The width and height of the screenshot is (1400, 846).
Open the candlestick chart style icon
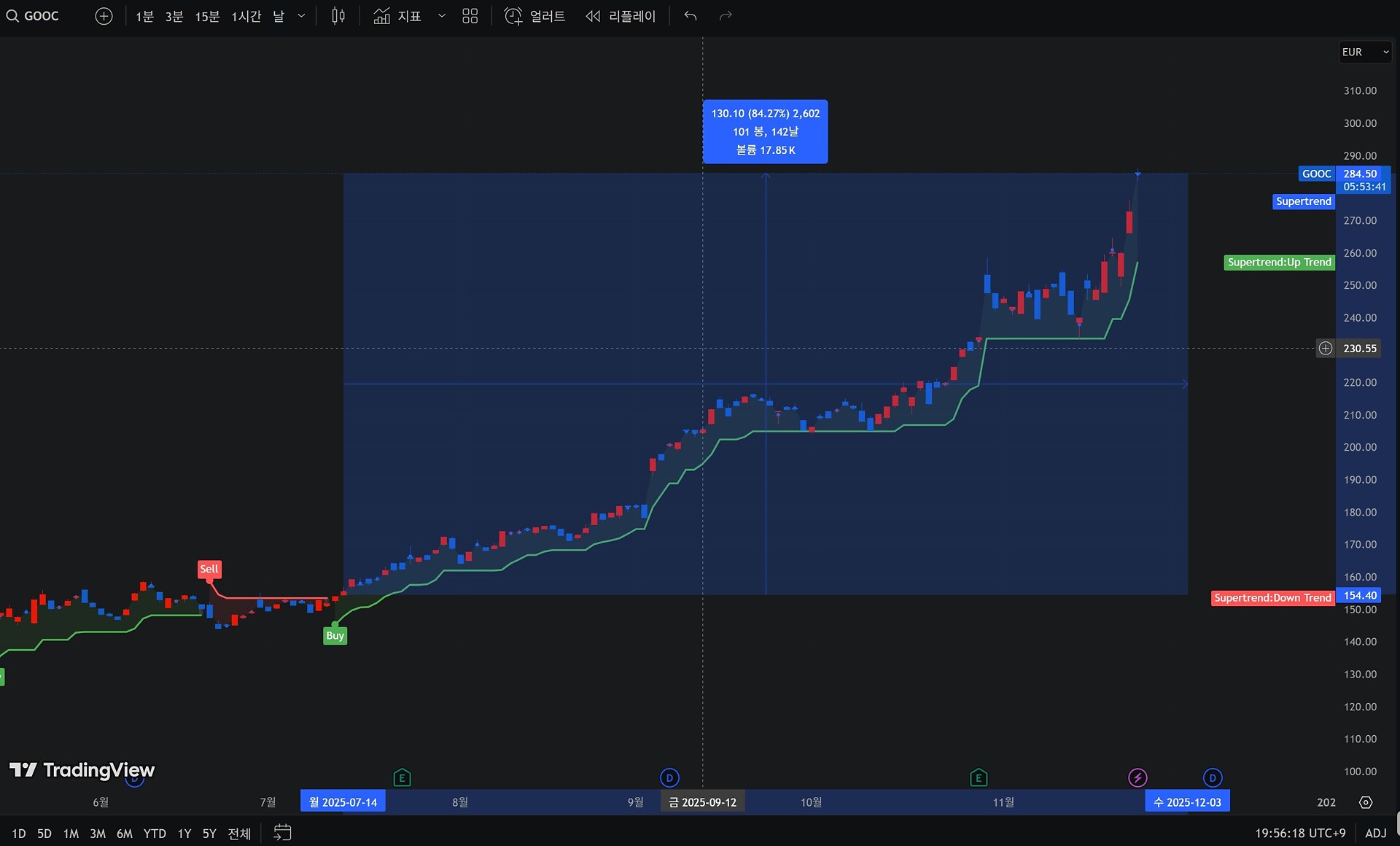pyautogui.click(x=338, y=16)
